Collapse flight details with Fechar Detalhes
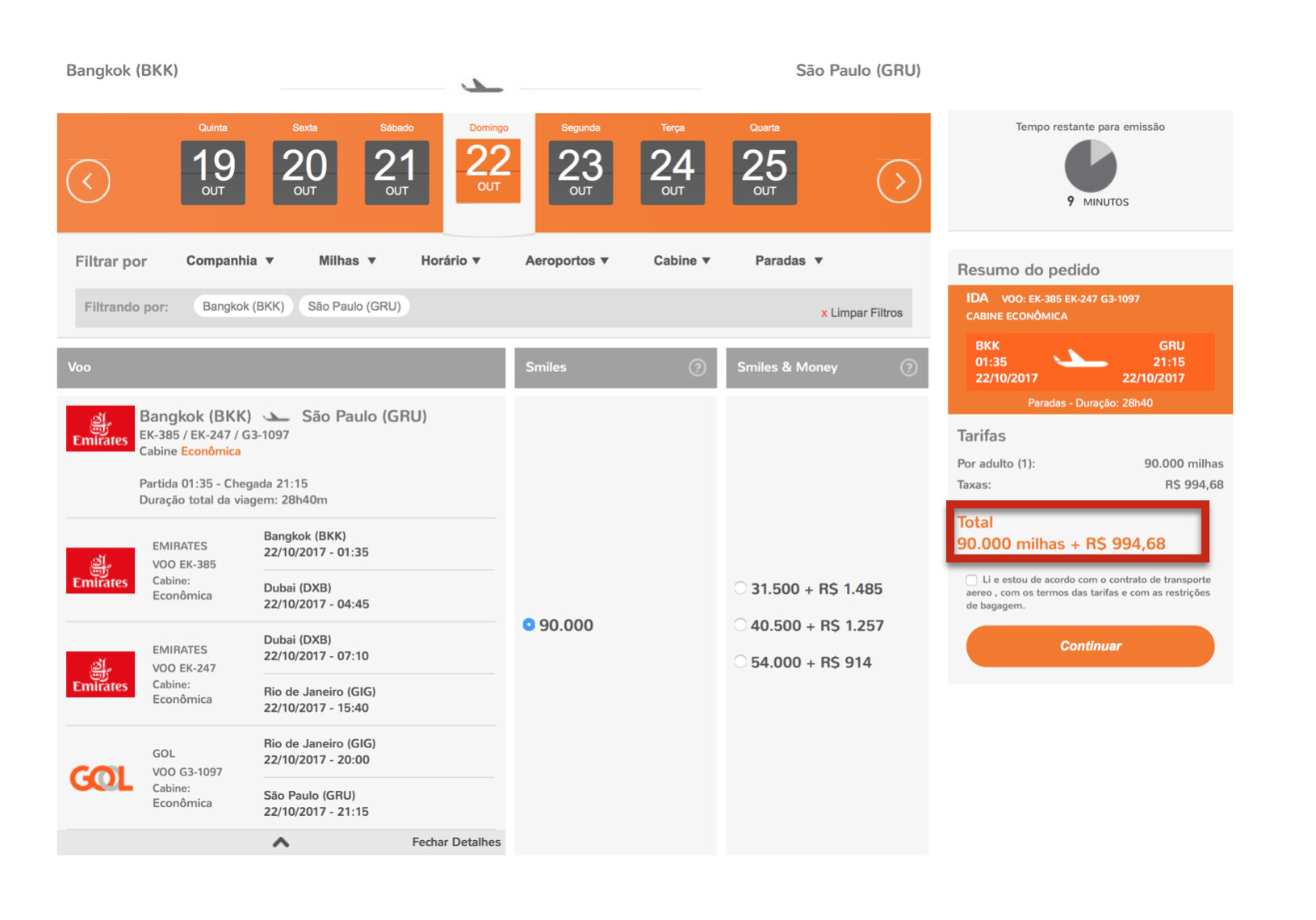This screenshot has height=920, width=1316. pos(455,842)
